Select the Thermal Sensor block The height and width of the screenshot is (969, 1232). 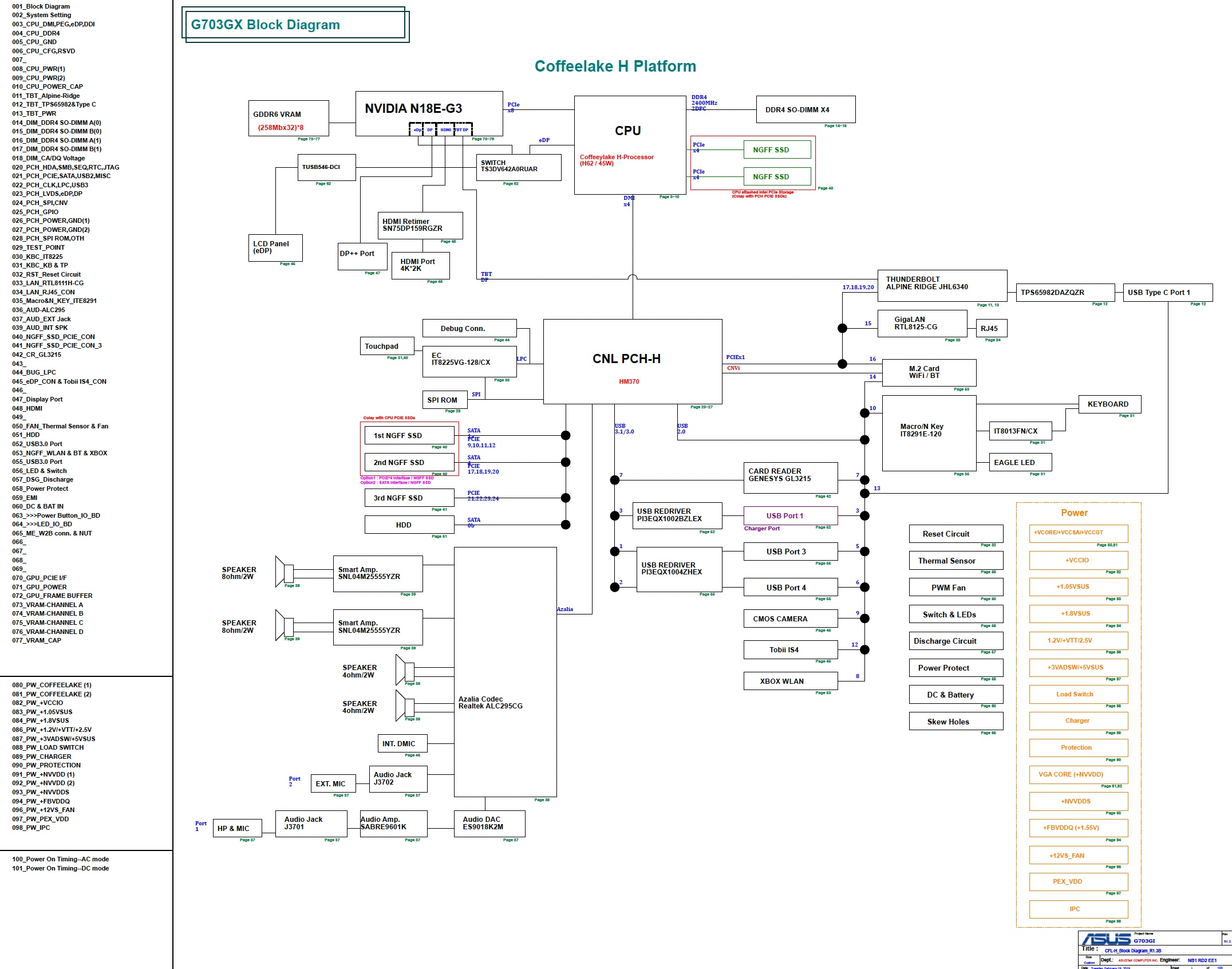pos(956,561)
